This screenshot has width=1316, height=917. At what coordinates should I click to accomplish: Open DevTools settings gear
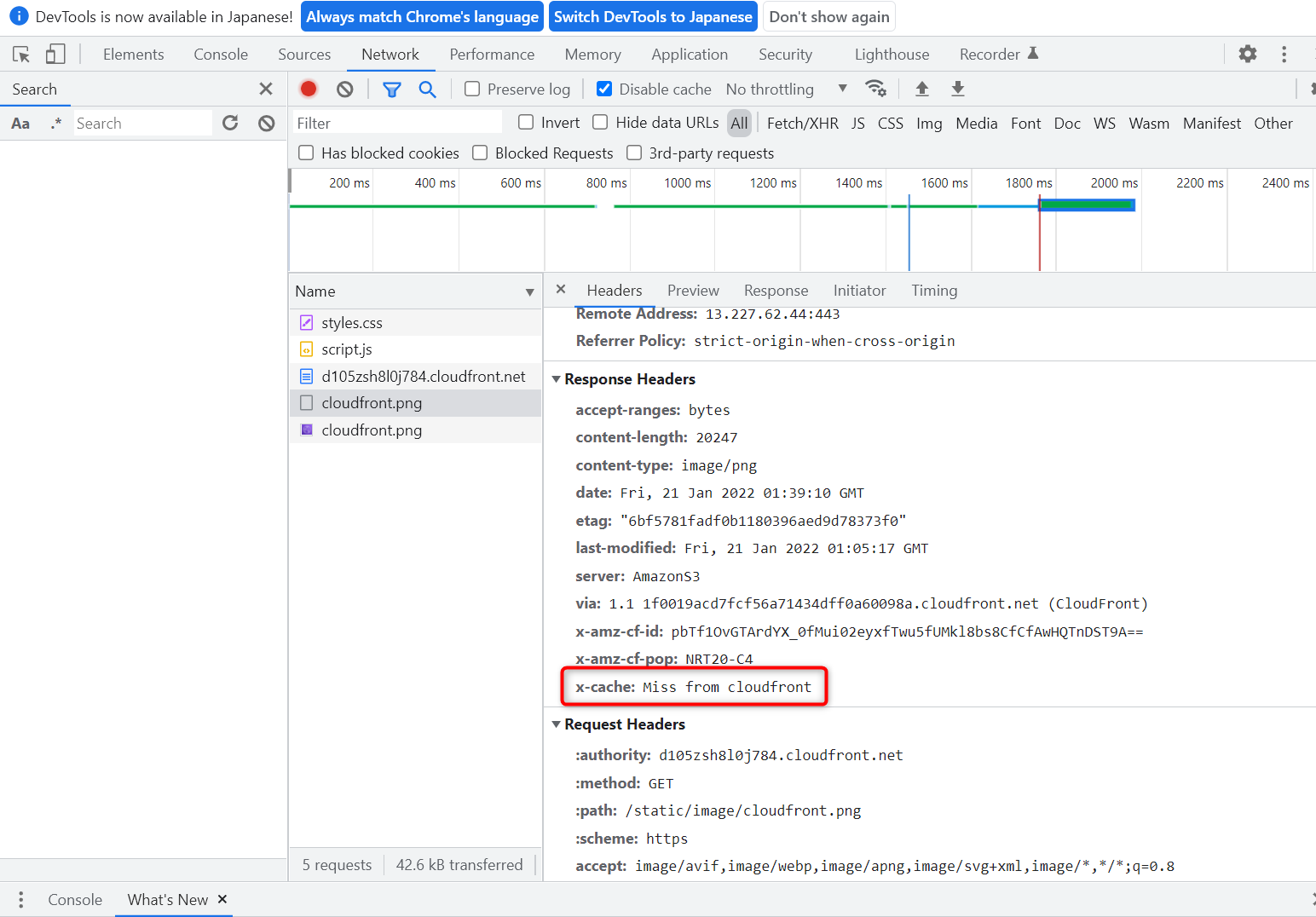click(x=1248, y=54)
